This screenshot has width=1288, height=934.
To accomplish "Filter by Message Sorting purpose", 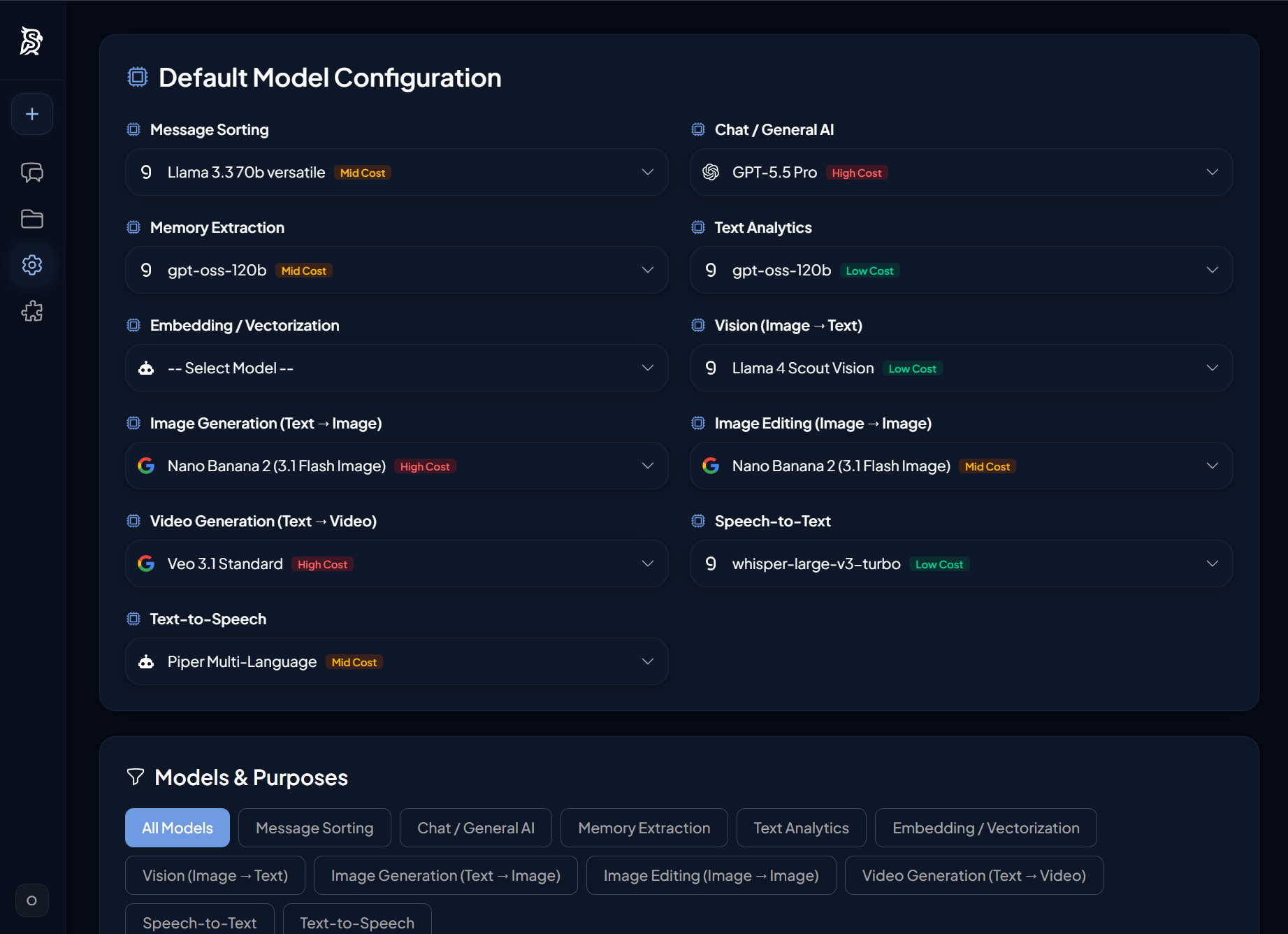I will click(x=314, y=828).
